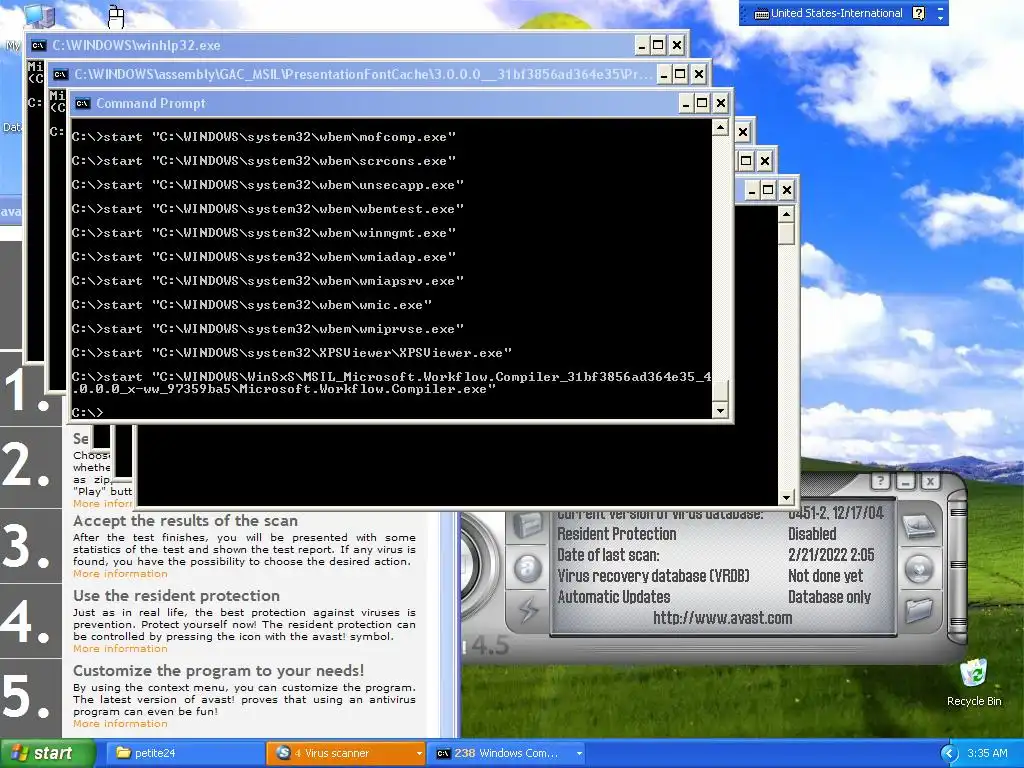Click 'Use the resident protection' heading
This screenshot has height=768, width=1024.
click(176, 596)
